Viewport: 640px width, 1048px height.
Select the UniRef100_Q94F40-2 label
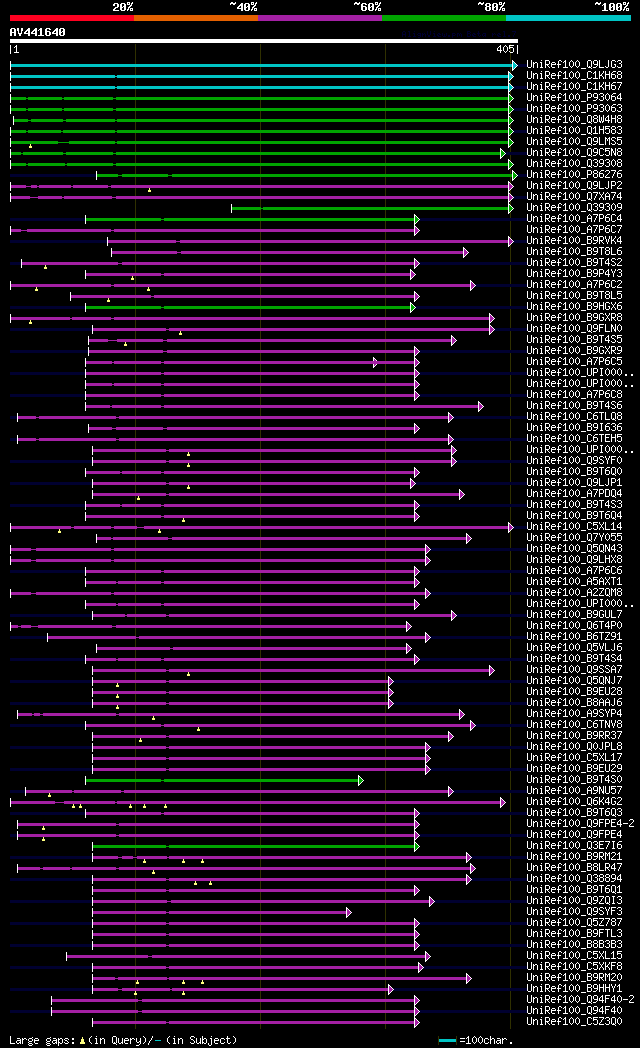coord(580,1001)
